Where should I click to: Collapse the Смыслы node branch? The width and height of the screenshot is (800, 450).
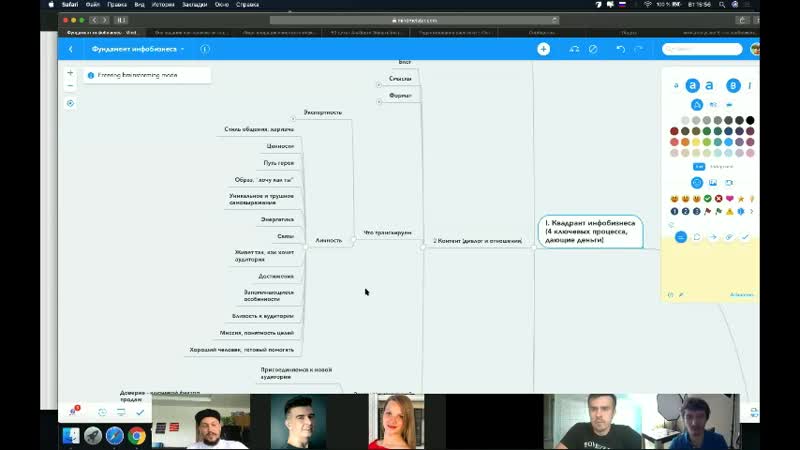click(x=379, y=85)
